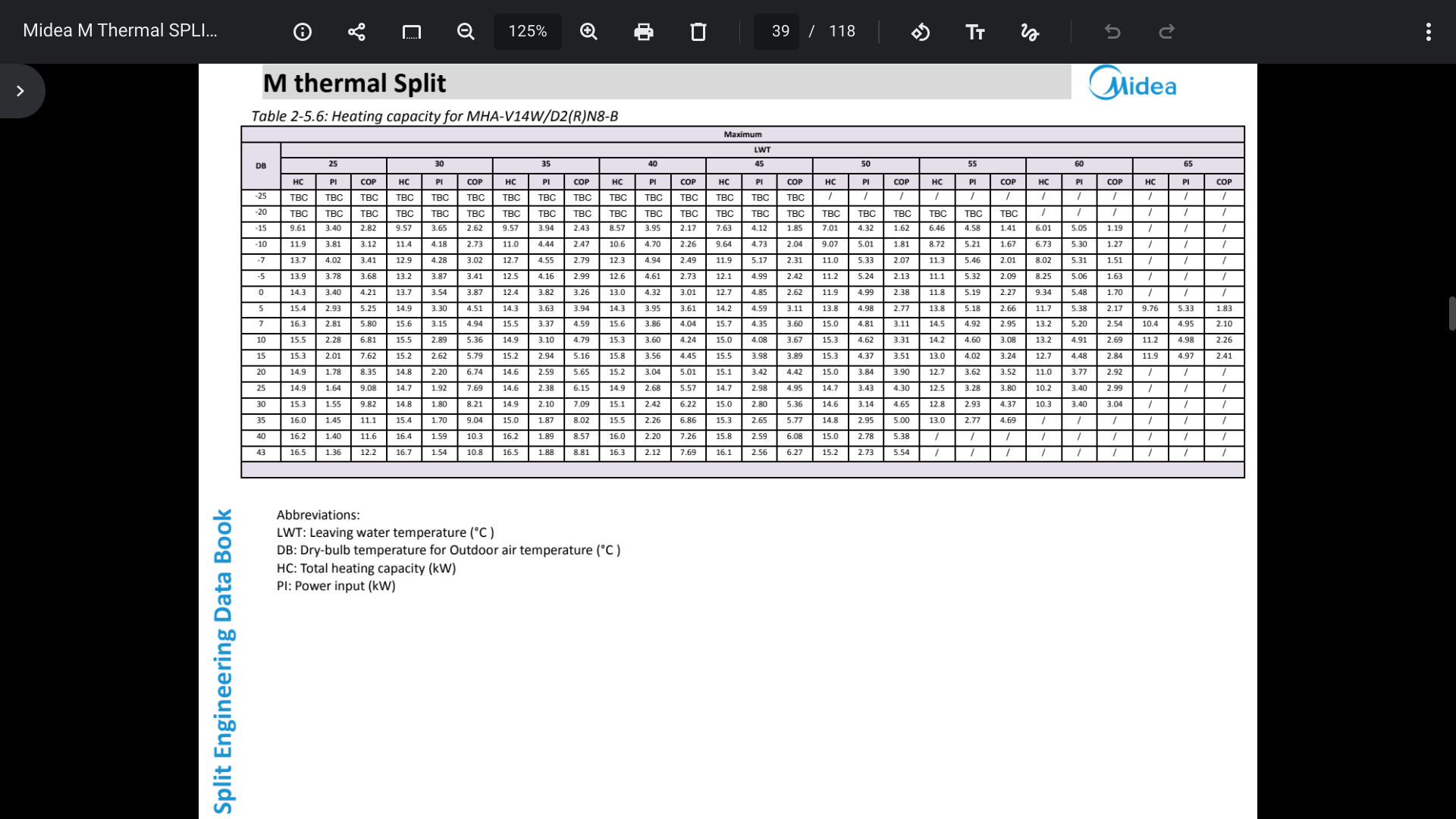Image resolution: width=1456 pixels, height=819 pixels.
Task: Zoom in with the plus magnifier
Action: pos(588,32)
